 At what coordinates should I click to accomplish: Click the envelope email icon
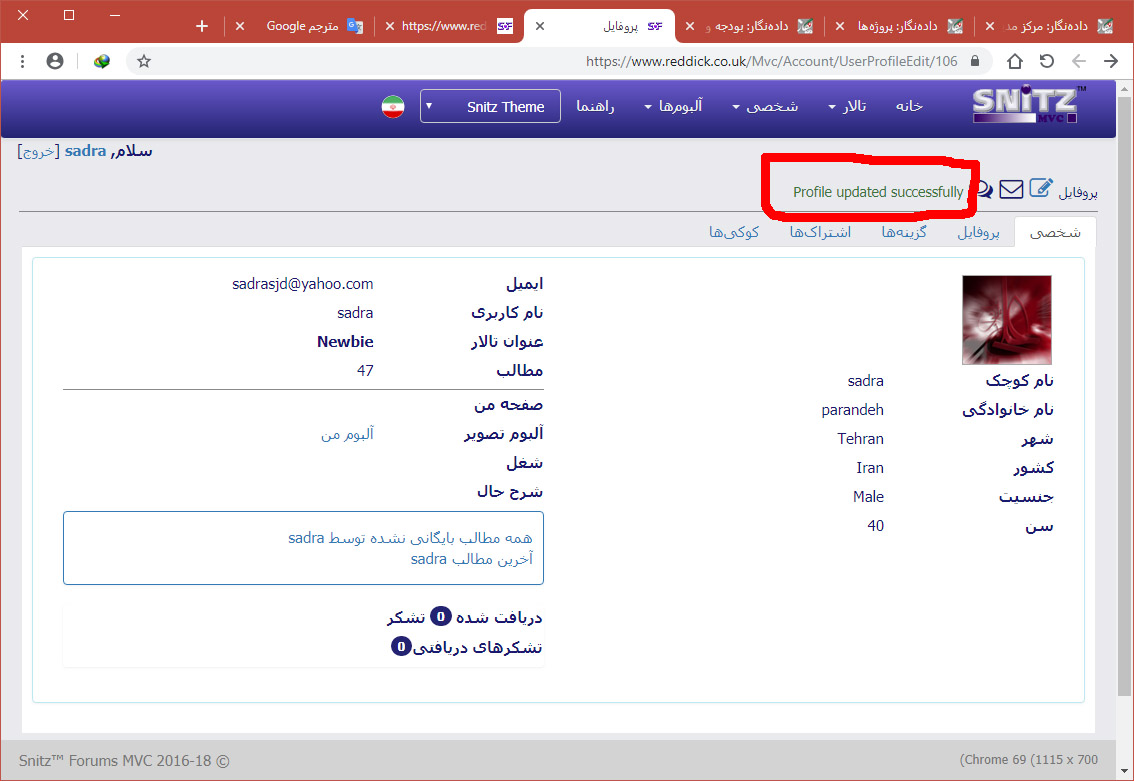(1011, 188)
